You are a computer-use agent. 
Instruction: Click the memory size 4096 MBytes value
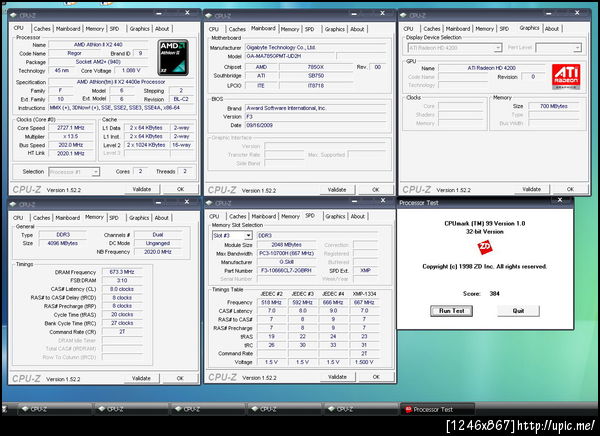pos(62,243)
